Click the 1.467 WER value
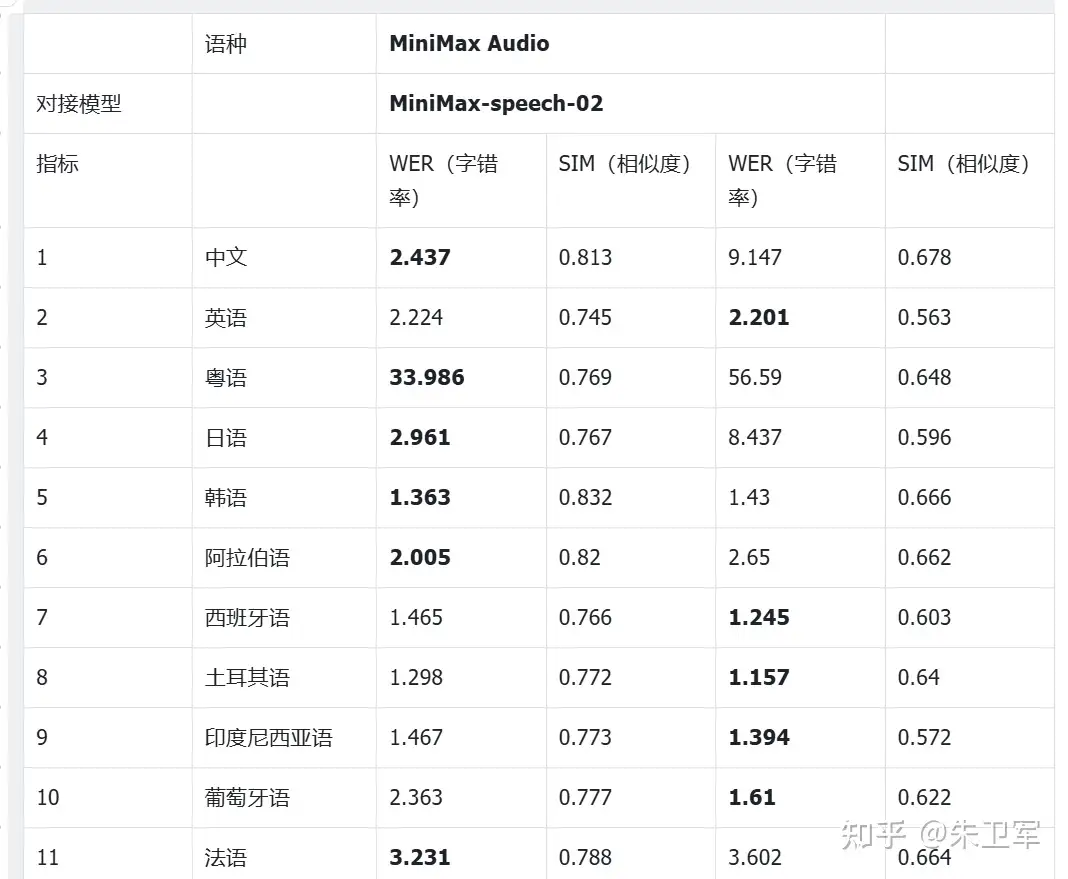Image resolution: width=1068 pixels, height=879 pixels. coord(415,737)
